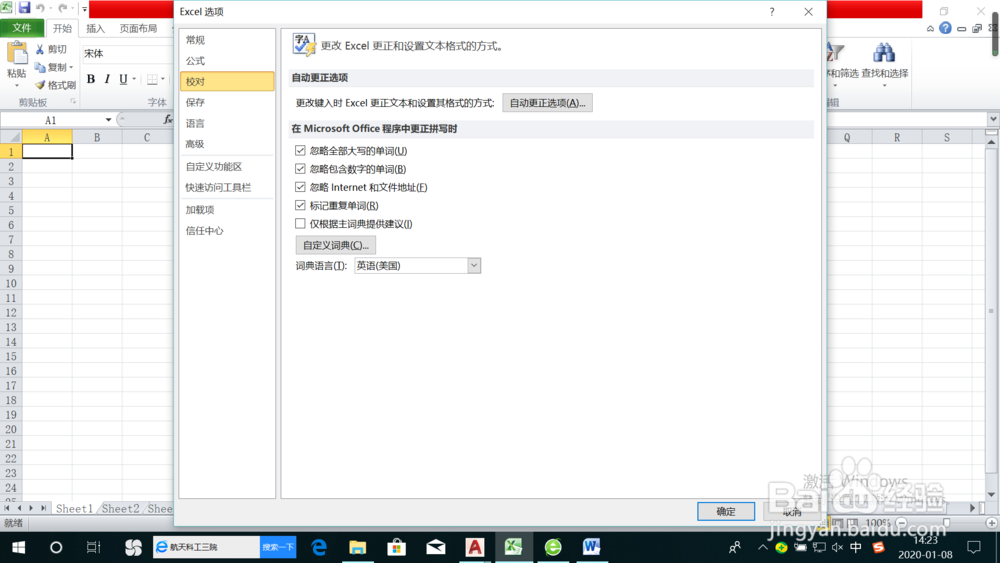Click the Redo icon in title bar
Image resolution: width=1000 pixels, height=563 pixels.
pyautogui.click(x=62, y=8)
